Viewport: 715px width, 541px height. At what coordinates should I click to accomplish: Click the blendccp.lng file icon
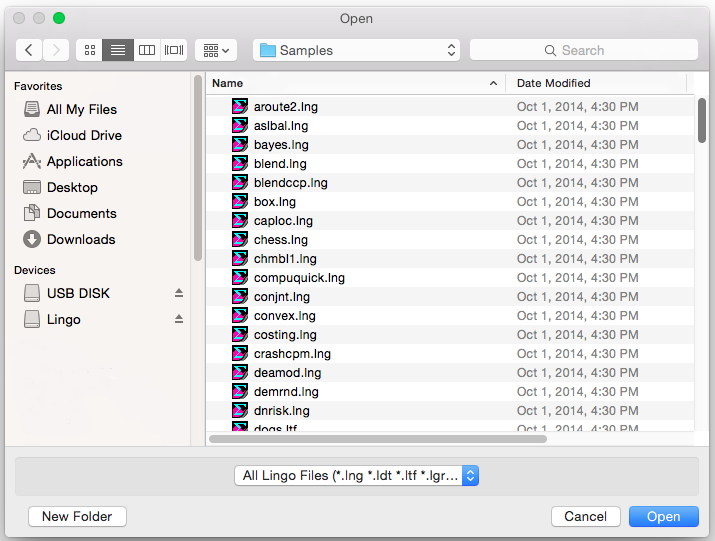(x=240, y=182)
